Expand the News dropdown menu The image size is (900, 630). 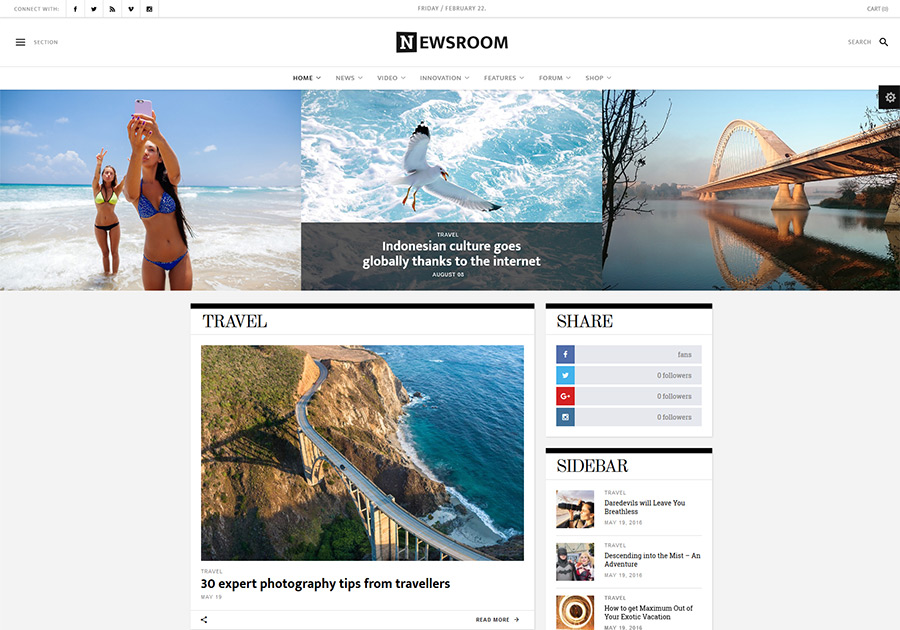click(349, 78)
